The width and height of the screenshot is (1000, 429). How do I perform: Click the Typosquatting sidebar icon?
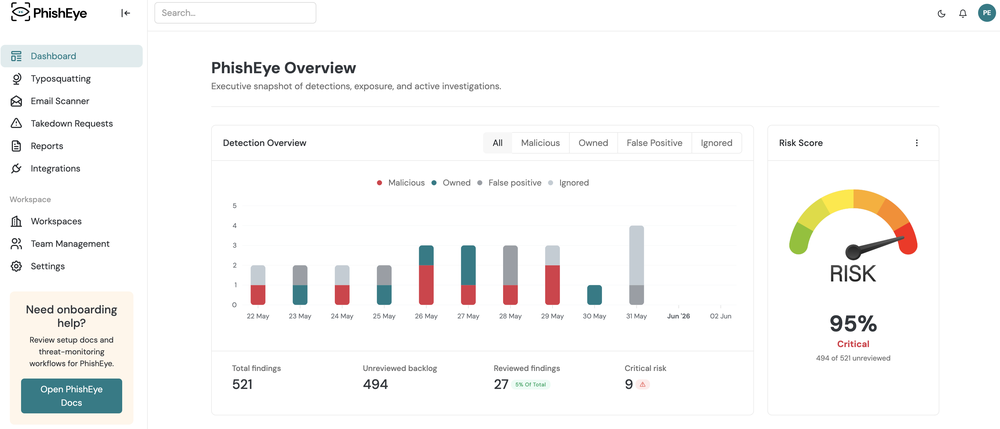[17, 78]
